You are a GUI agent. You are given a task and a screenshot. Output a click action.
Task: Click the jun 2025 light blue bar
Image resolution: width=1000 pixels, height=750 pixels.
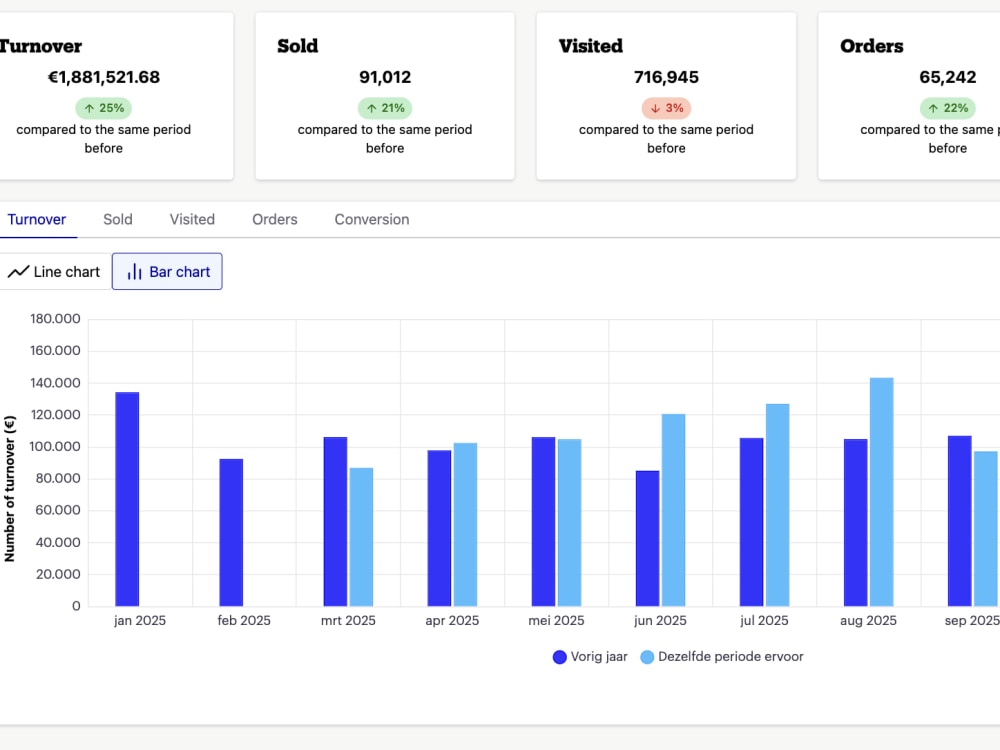(x=673, y=510)
